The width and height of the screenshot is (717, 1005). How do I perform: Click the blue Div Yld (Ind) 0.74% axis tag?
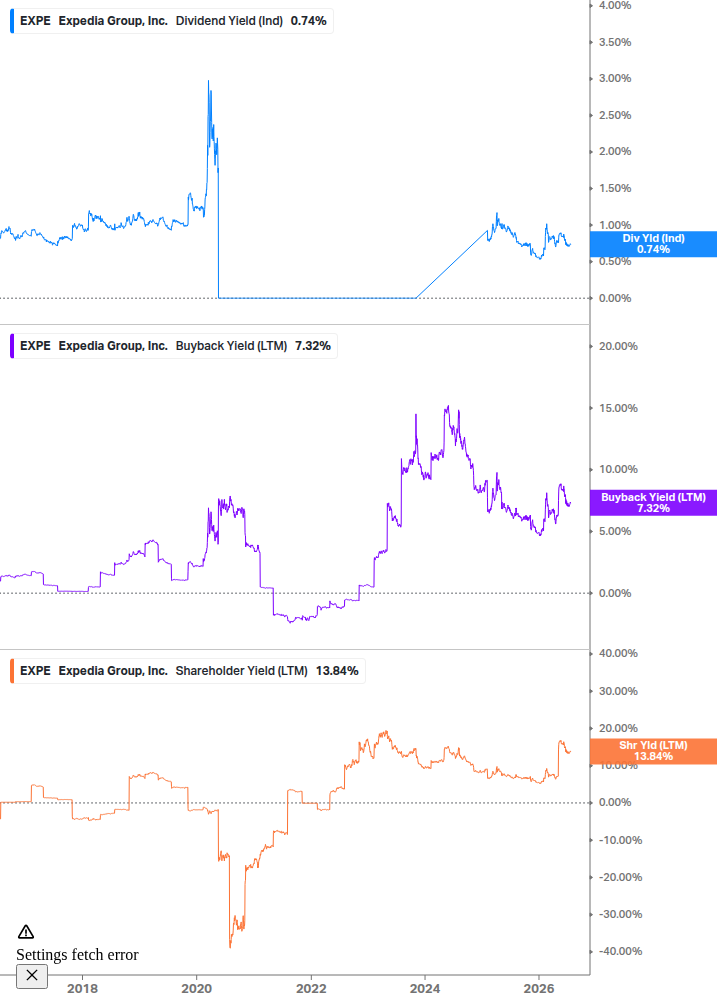(x=653, y=244)
